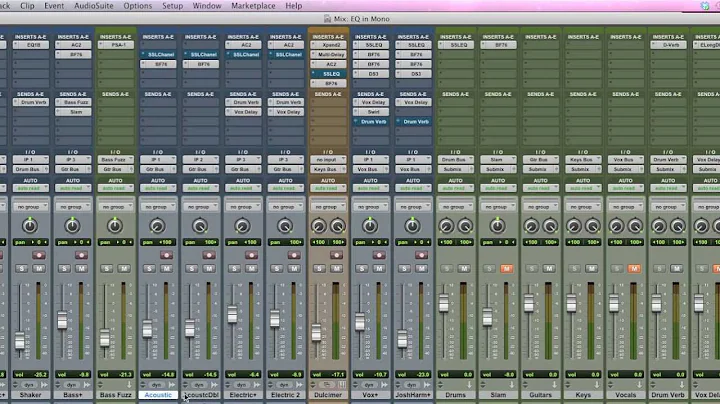This screenshot has width=720, height=404.
Task: Open Swirl send on Vox+ track
Action: 371,112
